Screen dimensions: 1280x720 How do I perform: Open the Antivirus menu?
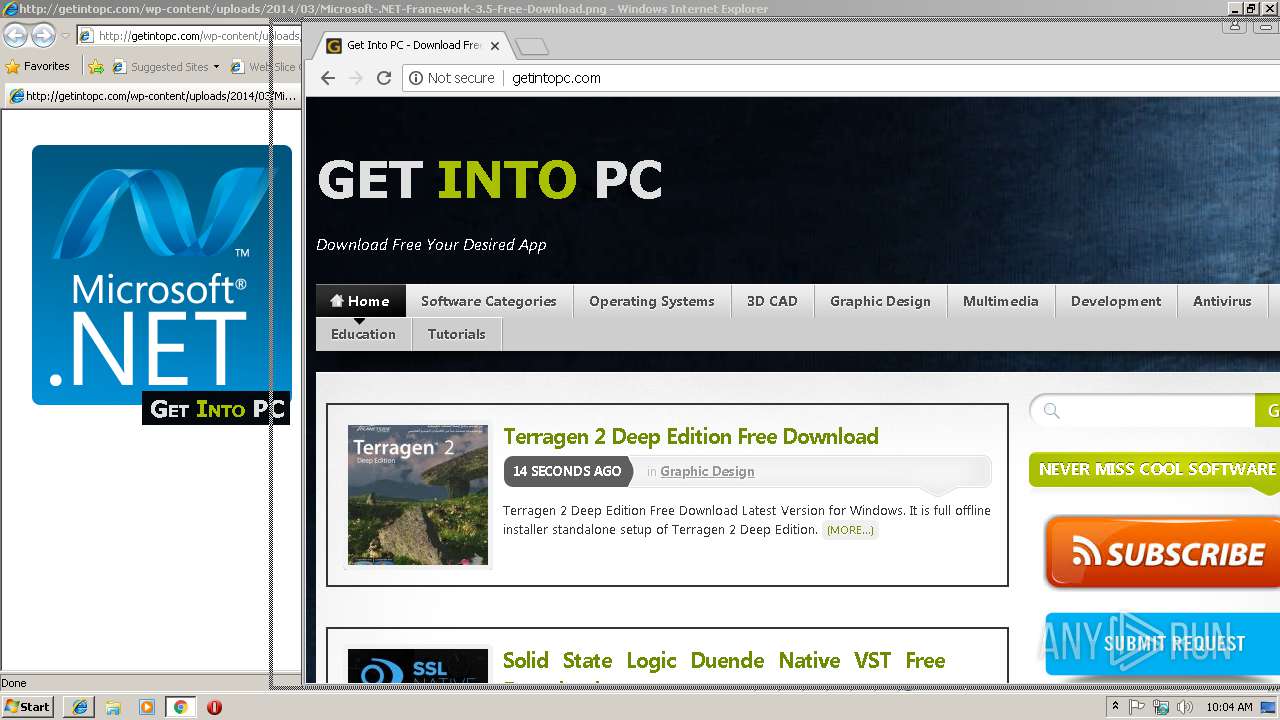point(1222,301)
